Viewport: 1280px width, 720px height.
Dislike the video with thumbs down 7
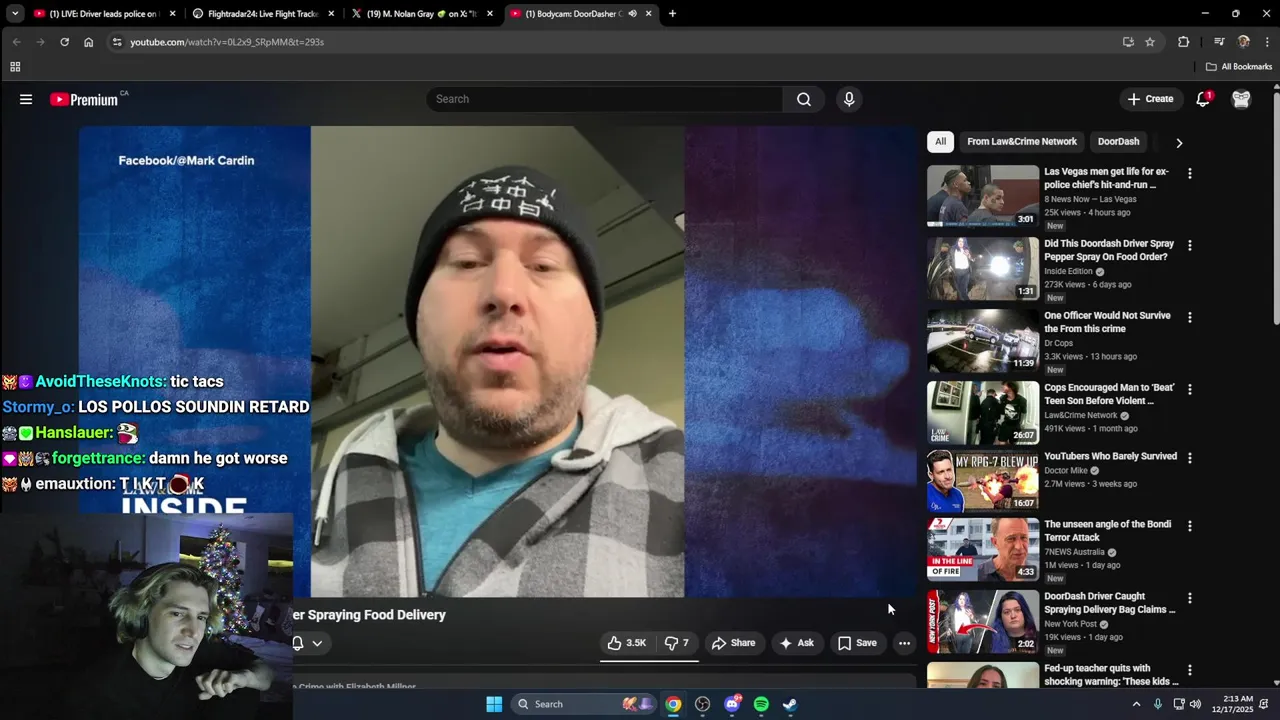click(x=678, y=643)
